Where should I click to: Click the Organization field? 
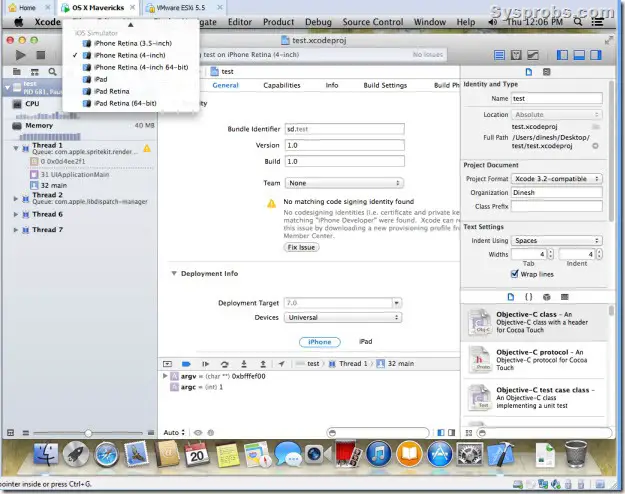(556, 192)
